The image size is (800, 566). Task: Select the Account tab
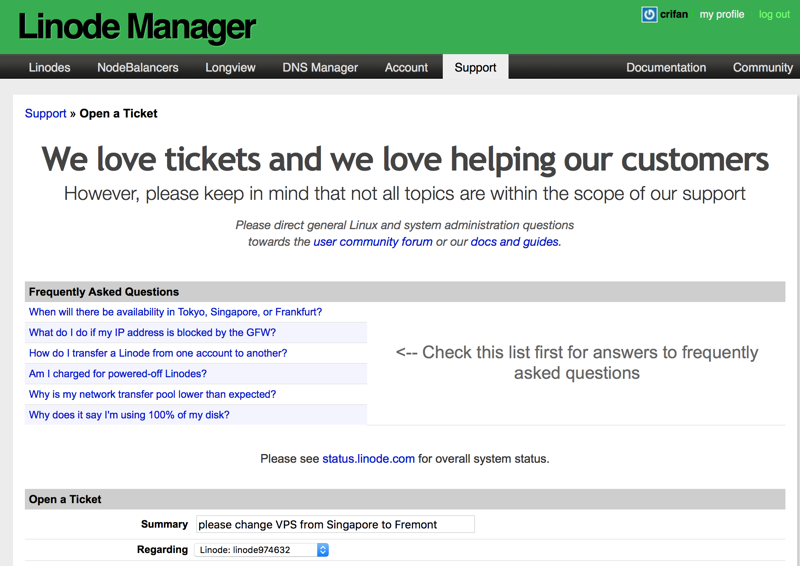pos(406,67)
